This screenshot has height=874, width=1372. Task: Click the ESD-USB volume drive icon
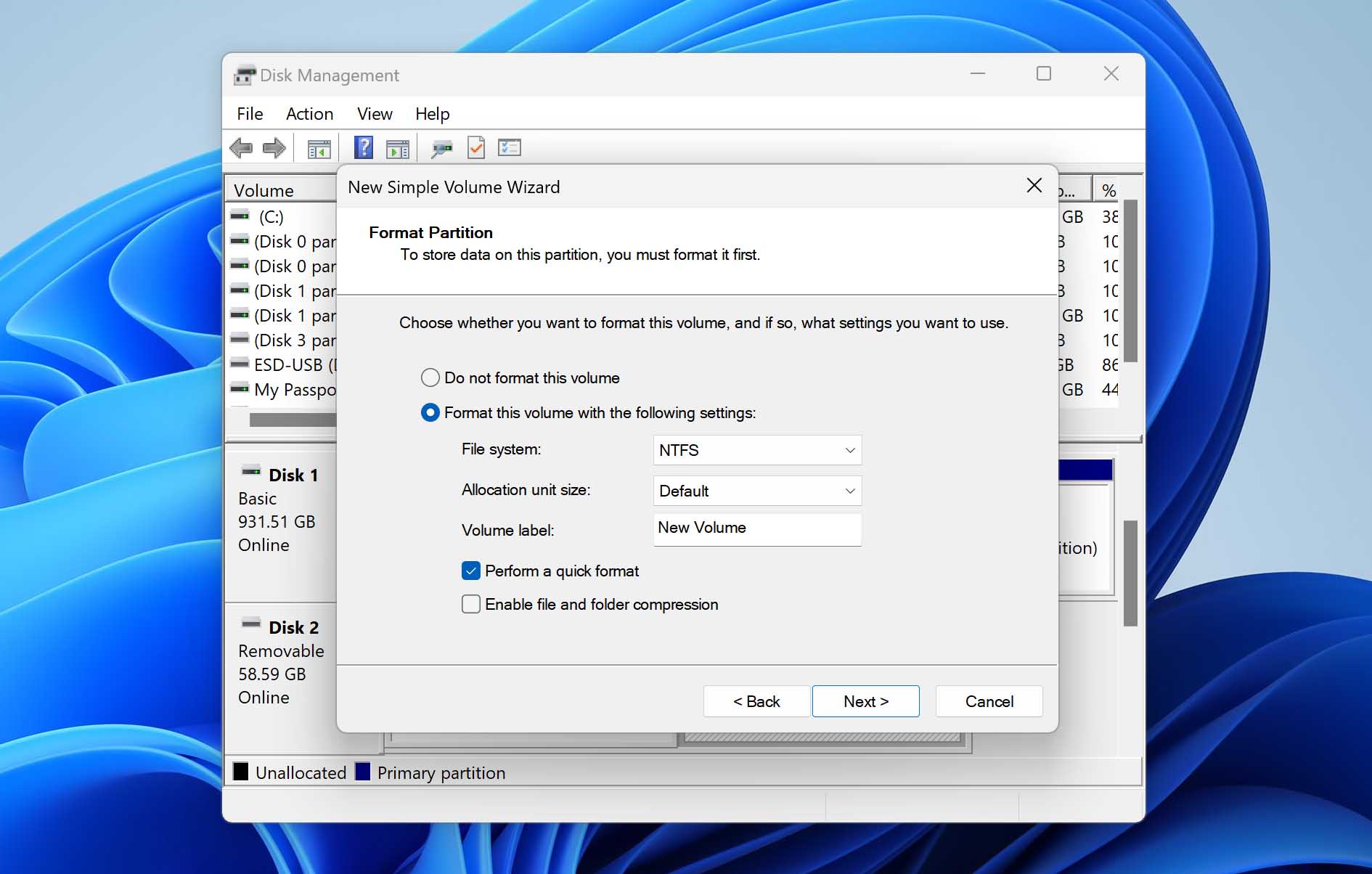(240, 364)
